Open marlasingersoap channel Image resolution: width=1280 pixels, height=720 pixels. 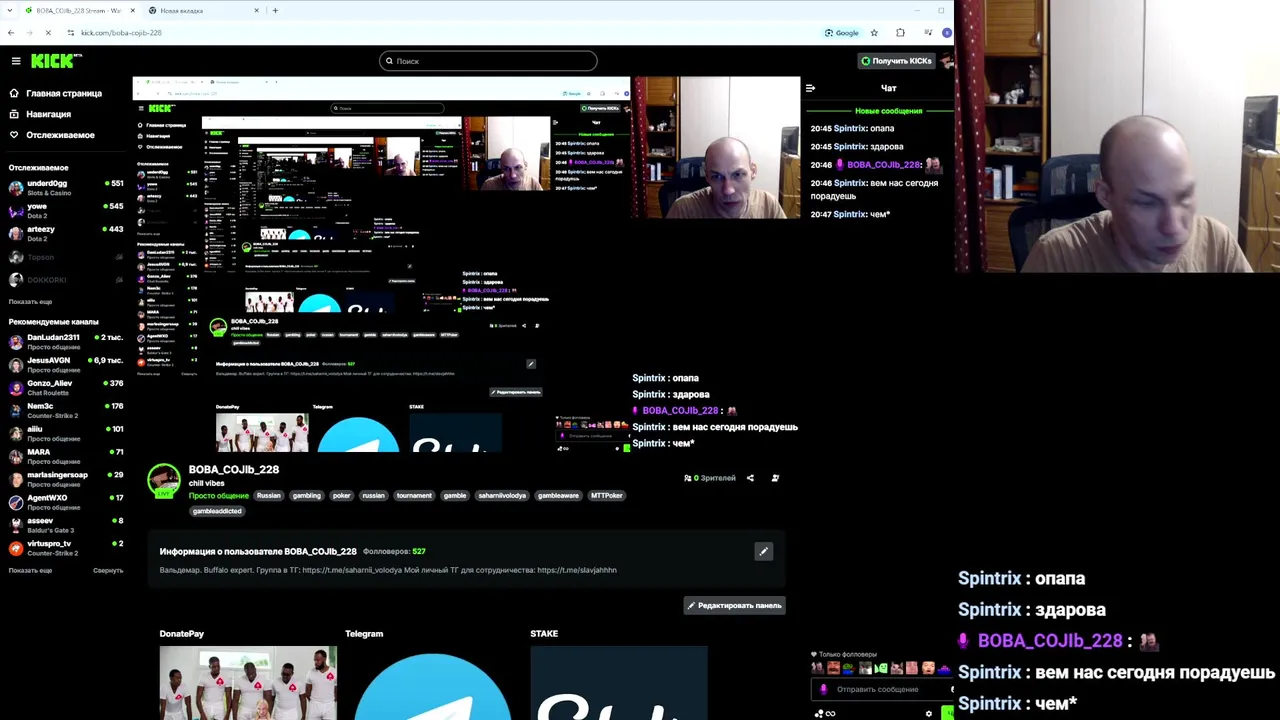pos(65,479)
